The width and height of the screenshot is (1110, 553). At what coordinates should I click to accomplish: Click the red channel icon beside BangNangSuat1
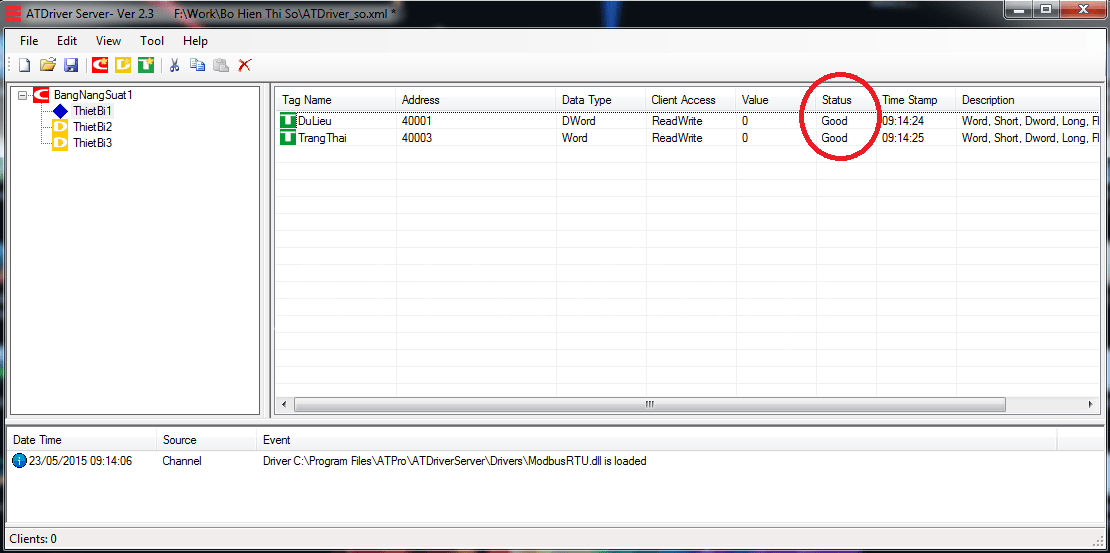[41, 94]
